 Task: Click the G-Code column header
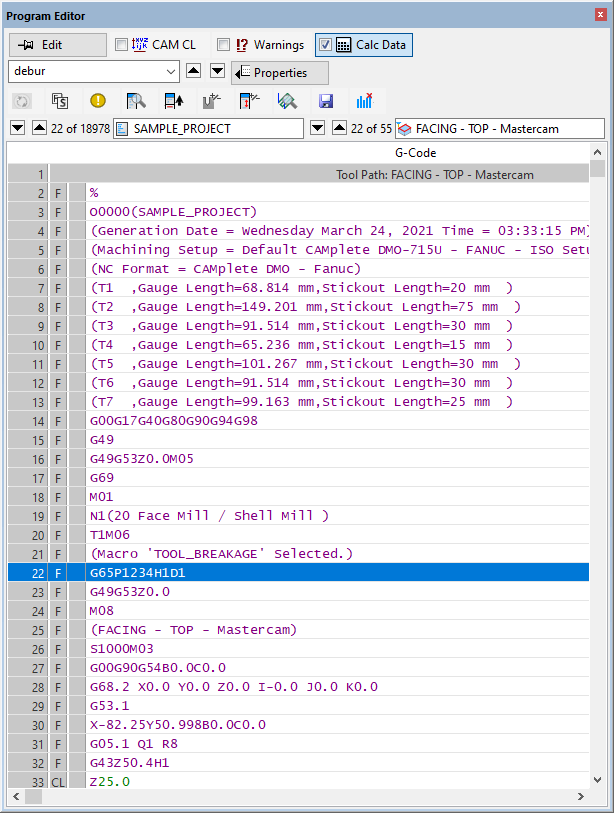click(415, 153)
